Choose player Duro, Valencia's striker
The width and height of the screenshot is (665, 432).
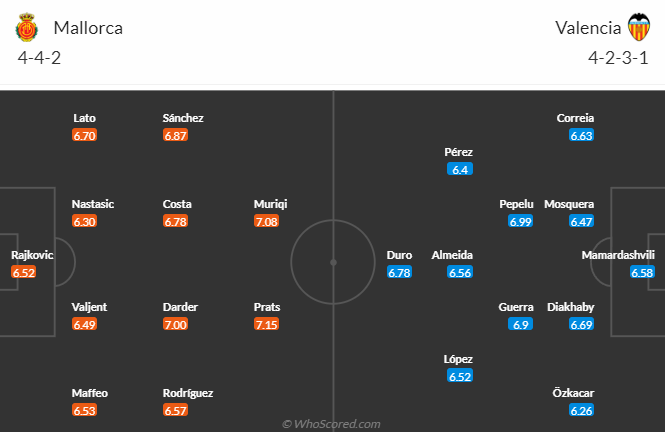399,255
